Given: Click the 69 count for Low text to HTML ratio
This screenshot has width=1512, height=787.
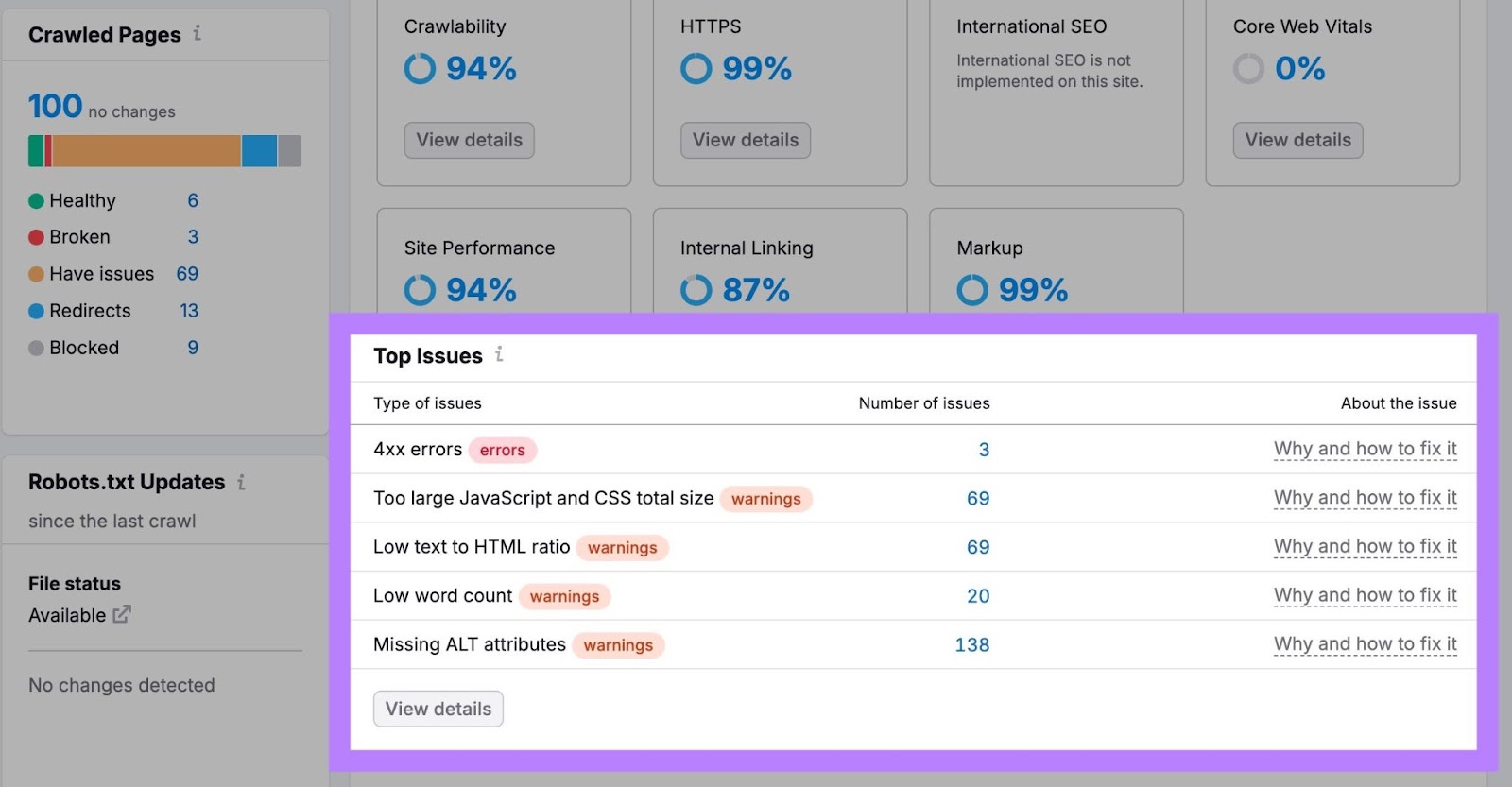Looking at the screenshot, I should click(x=977, y=547).
